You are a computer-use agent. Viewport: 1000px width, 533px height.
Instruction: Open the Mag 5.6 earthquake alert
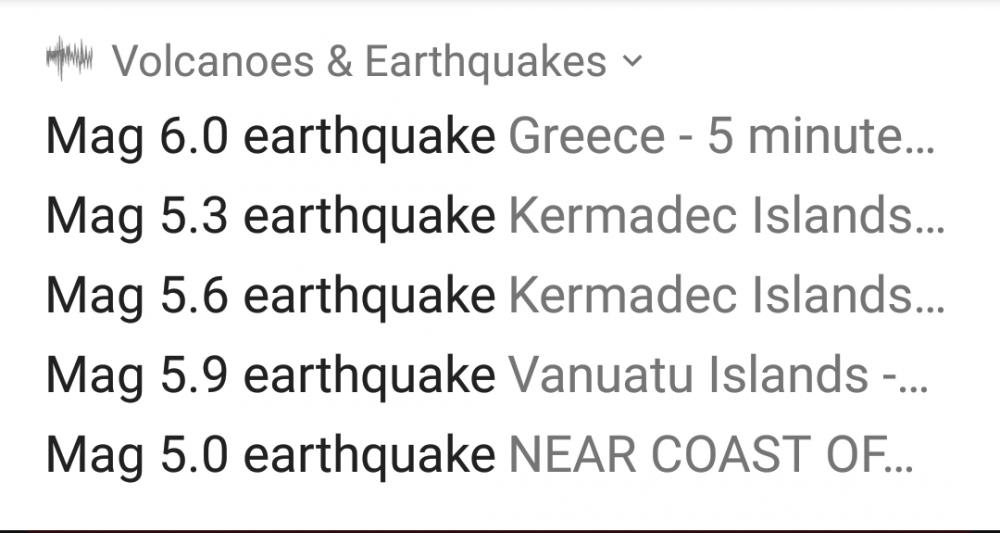coord(270,297)
